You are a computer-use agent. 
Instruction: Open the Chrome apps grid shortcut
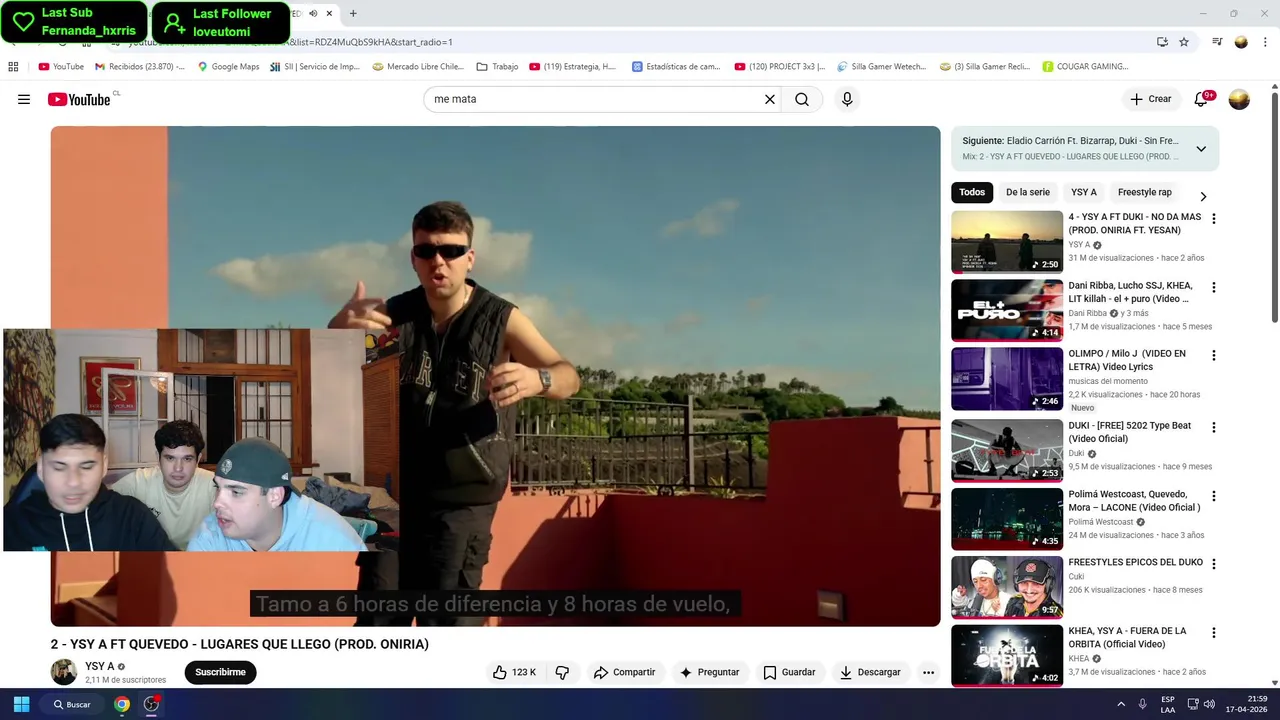(x=13, y=67)
